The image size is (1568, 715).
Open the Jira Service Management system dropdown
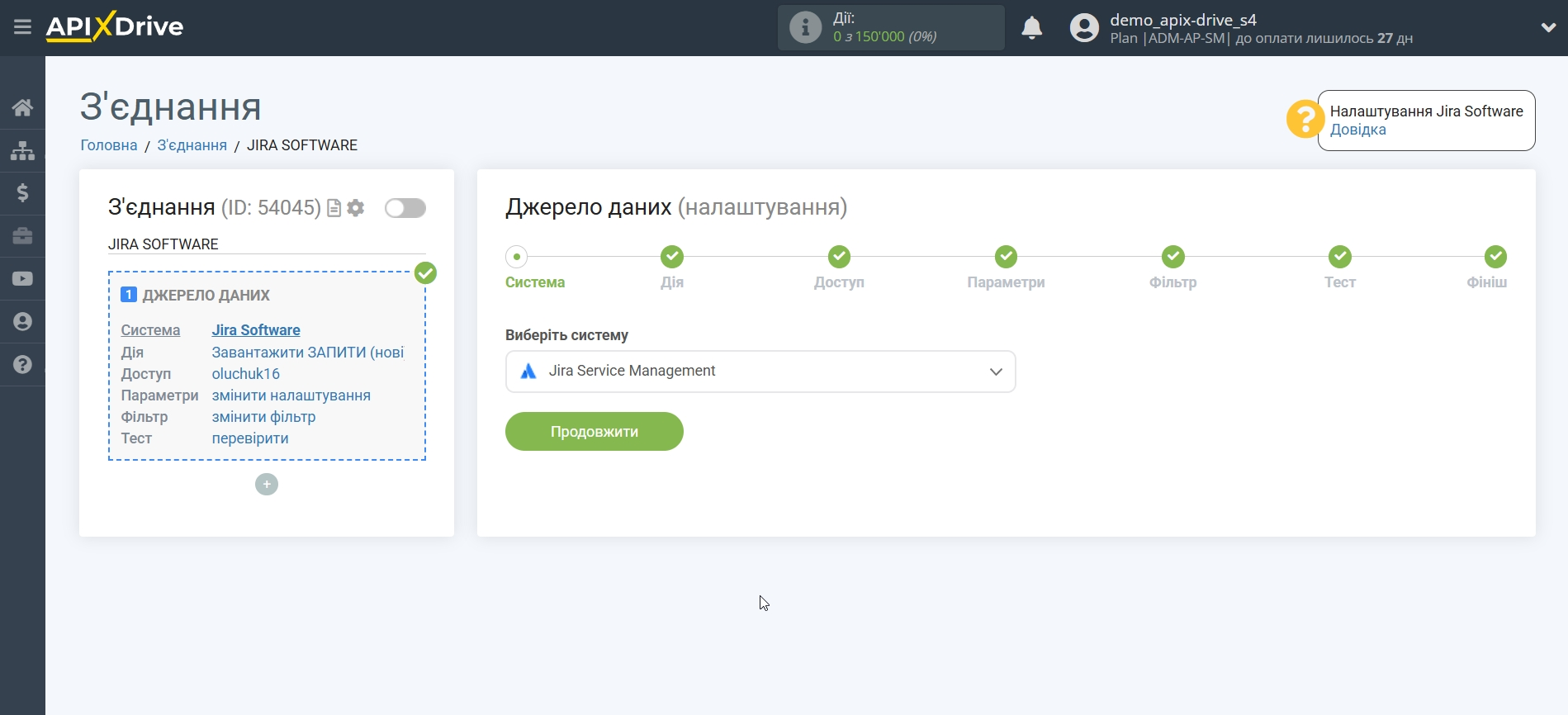(x=760, y=372)
